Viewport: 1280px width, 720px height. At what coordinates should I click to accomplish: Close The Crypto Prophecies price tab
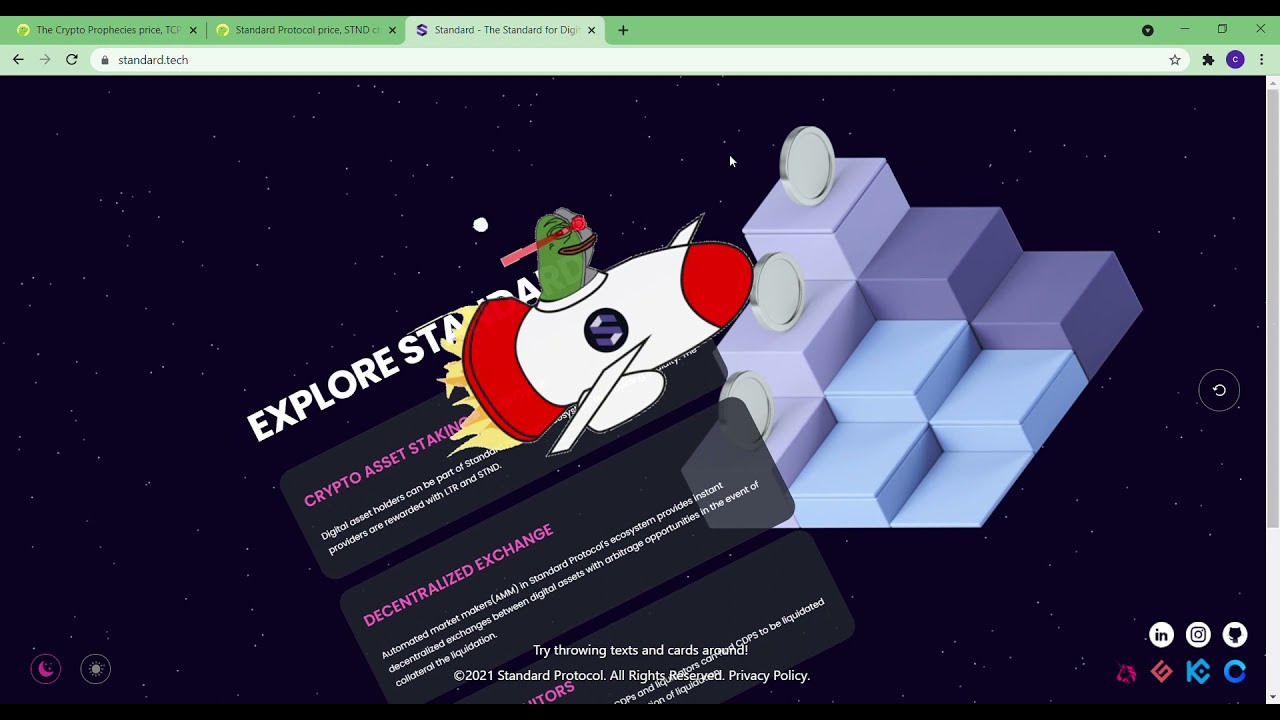pos(193,30)
